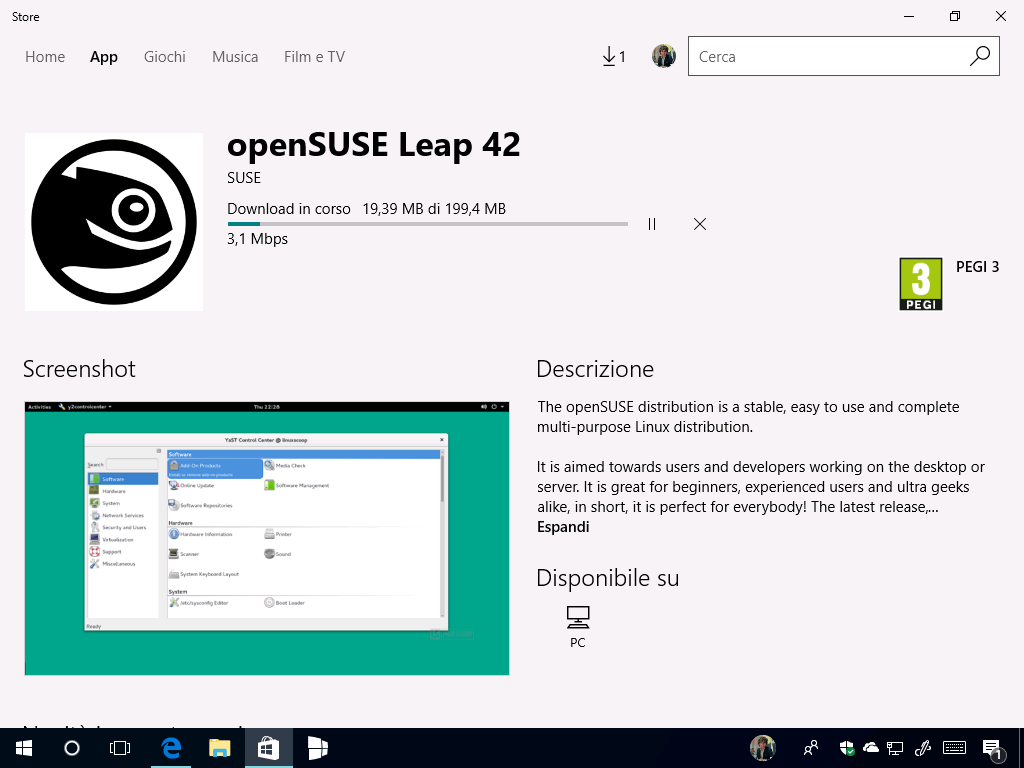Expand the description with Espandi
Screen dimensions: 1024x768
point(563,527)
